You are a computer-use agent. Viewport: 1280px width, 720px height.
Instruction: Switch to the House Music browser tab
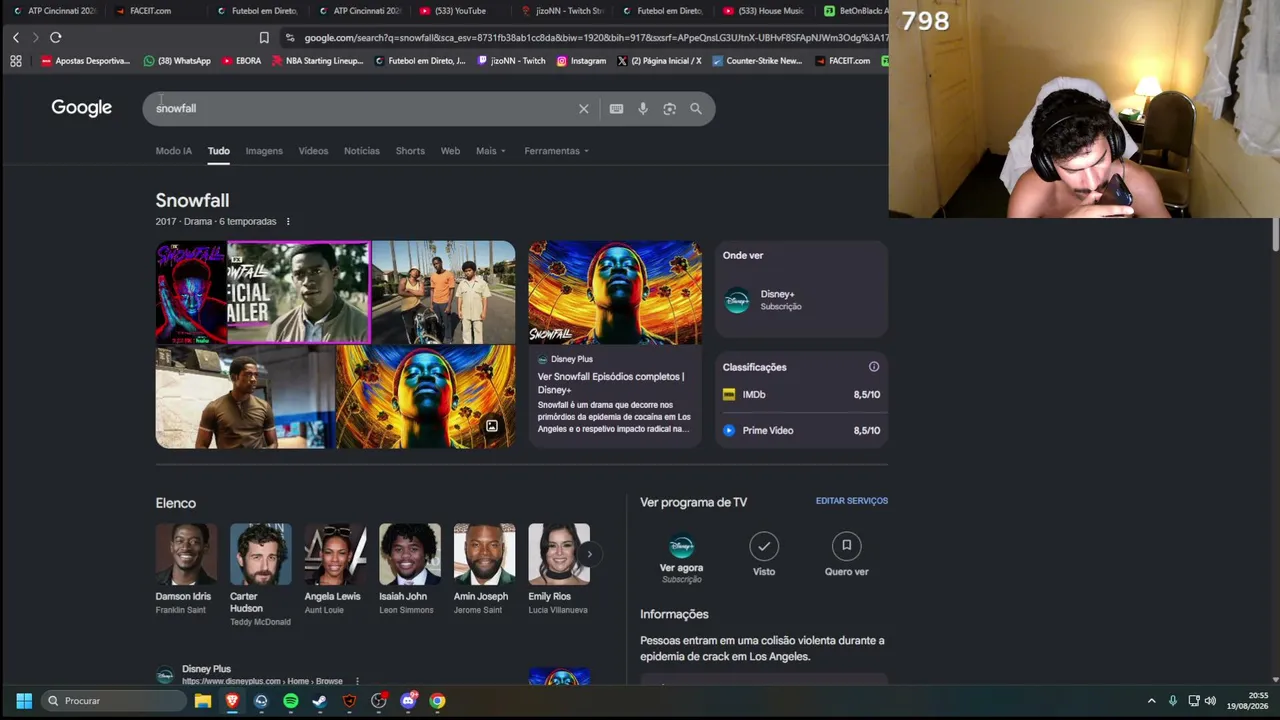tap(765, 11)
